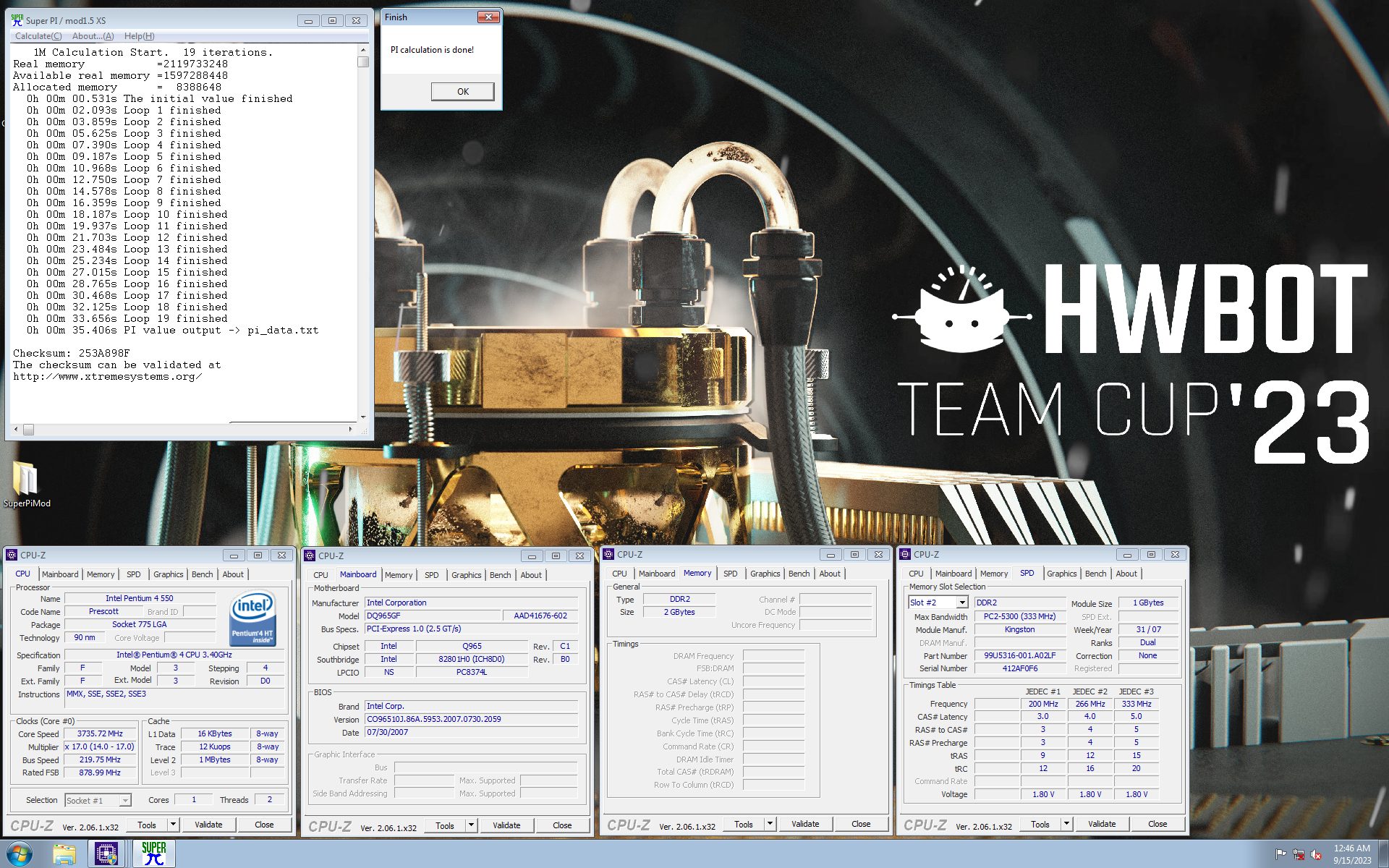1389x868 pixels.
Task: Click the CPU-Z logo icon in first window title
Action: point(12,555)
